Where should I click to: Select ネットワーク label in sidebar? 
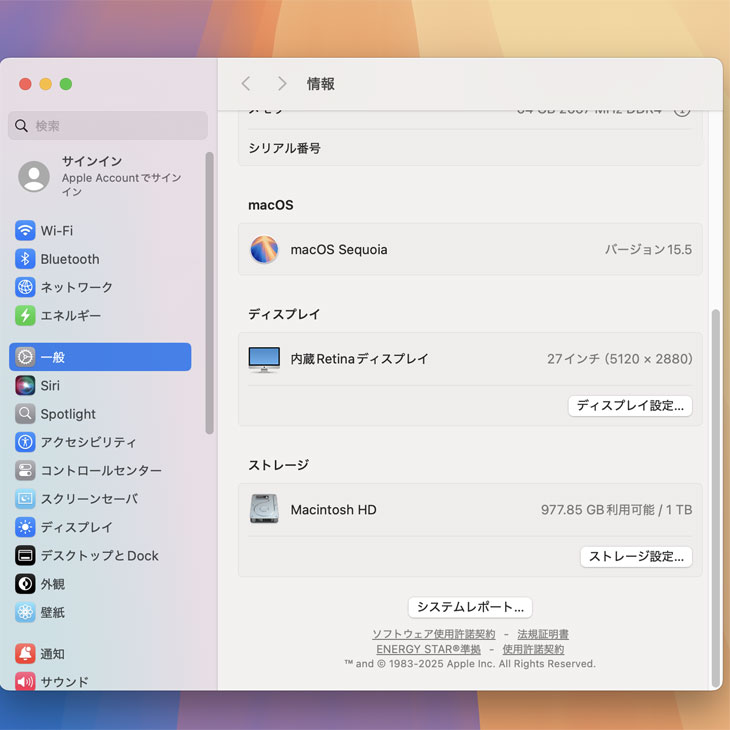click(x=76, y=287)
